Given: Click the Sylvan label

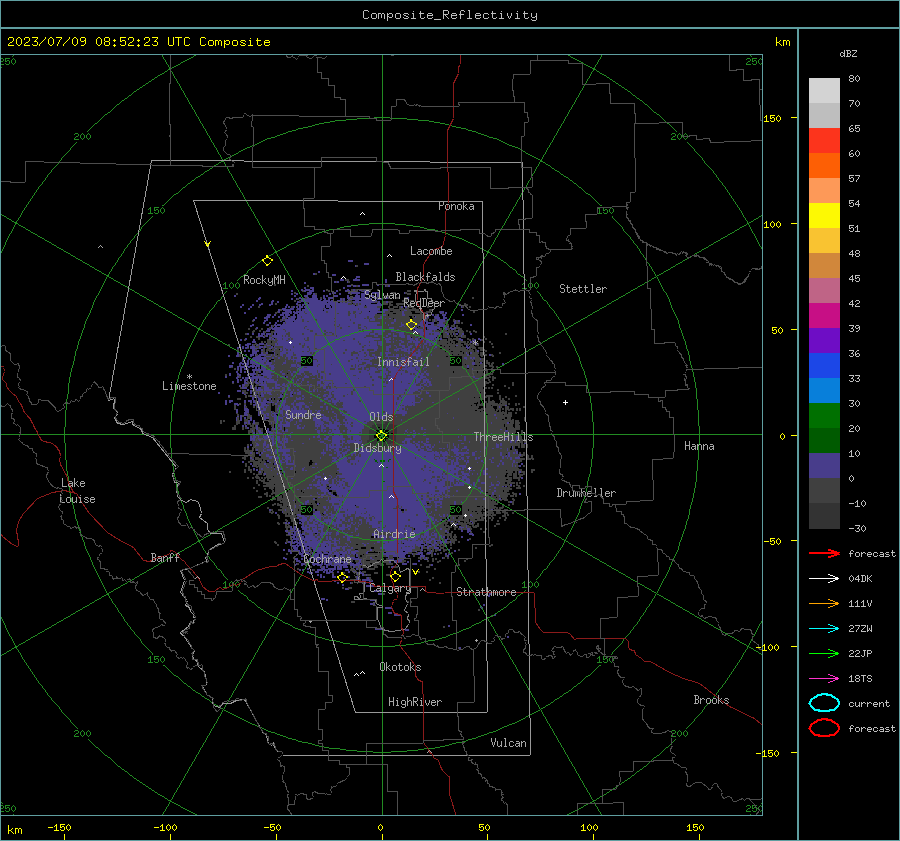Looking at the screenshot, I should pyautogui.click(x=382, y=295).
